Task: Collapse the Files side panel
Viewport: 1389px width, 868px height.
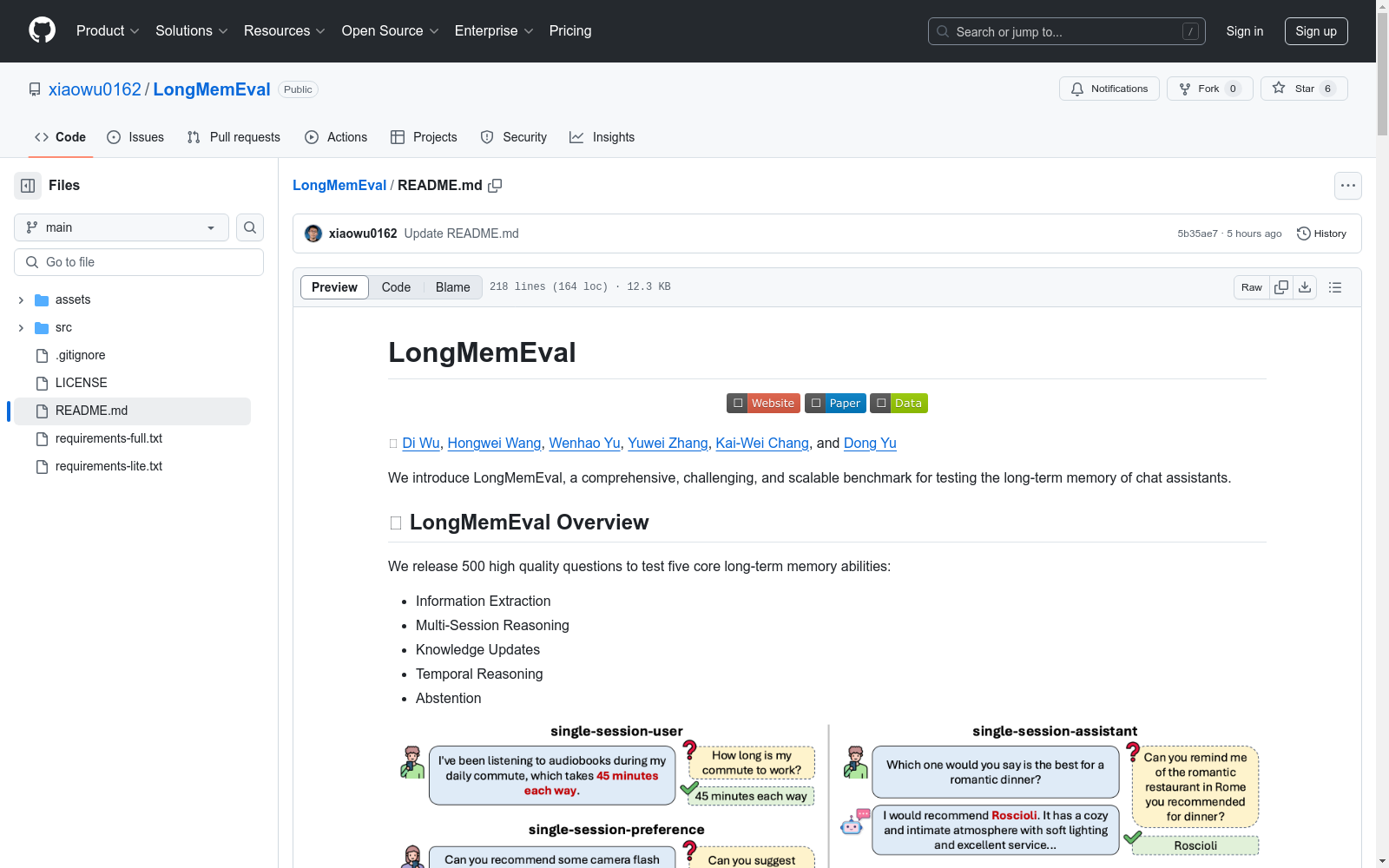Action: pyautogui.click(x=27, y=185)
